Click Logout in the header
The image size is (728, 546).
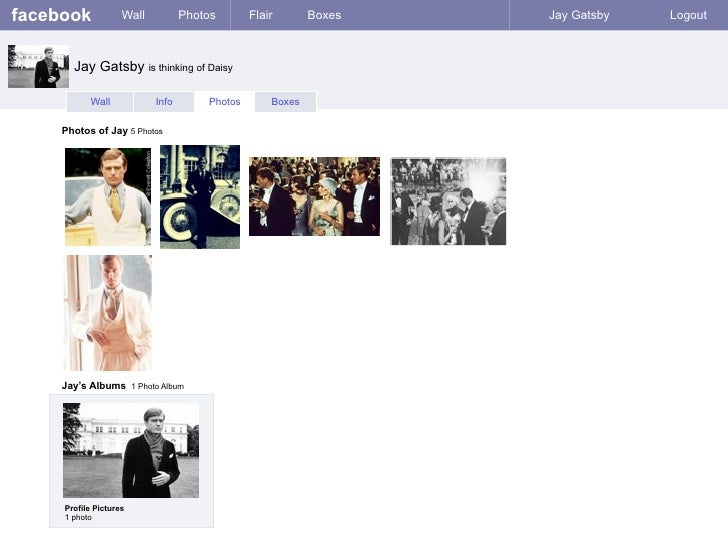tap(688, 15)
